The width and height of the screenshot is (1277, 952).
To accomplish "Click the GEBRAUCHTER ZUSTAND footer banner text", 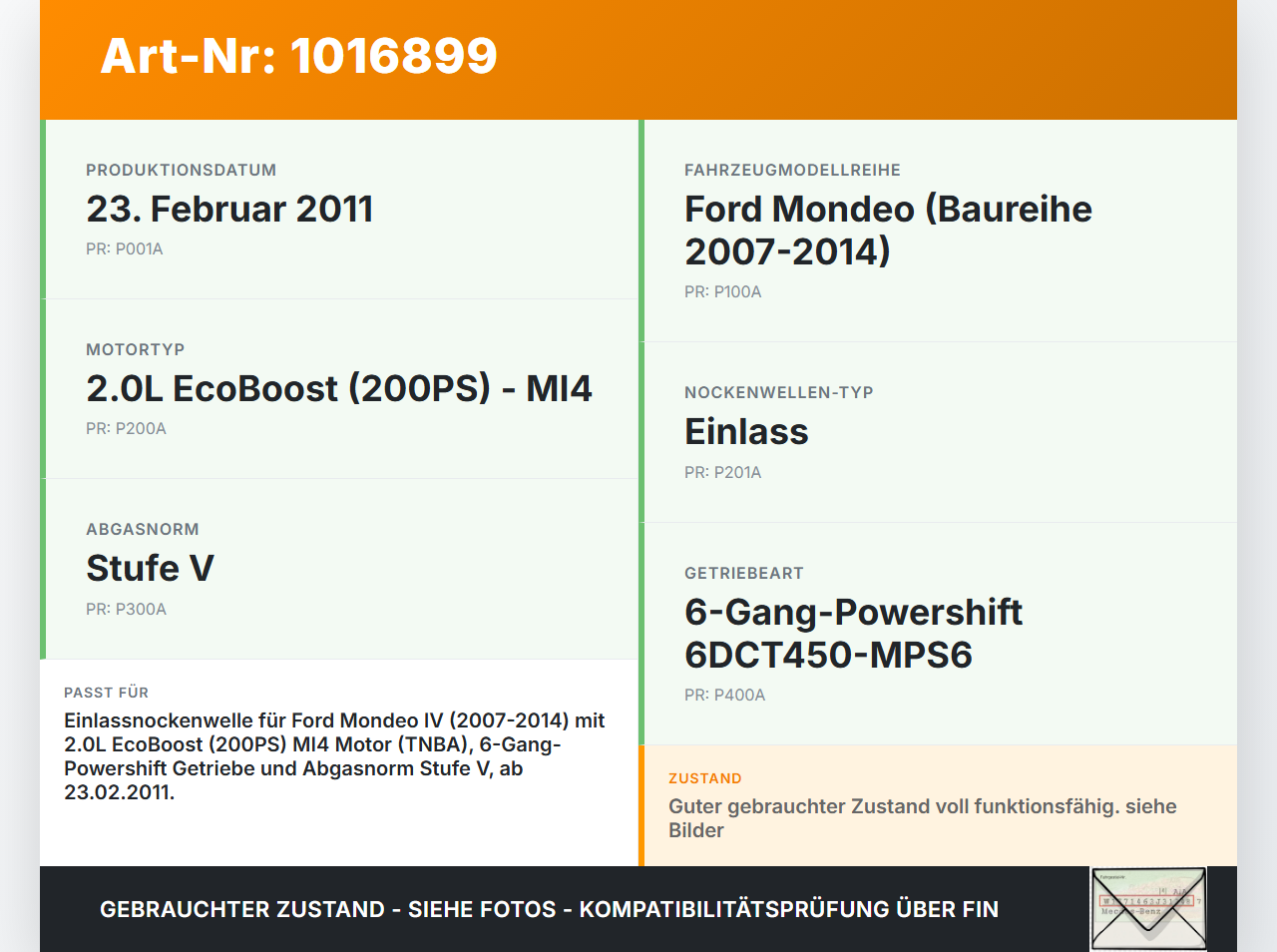I will 549,909.
